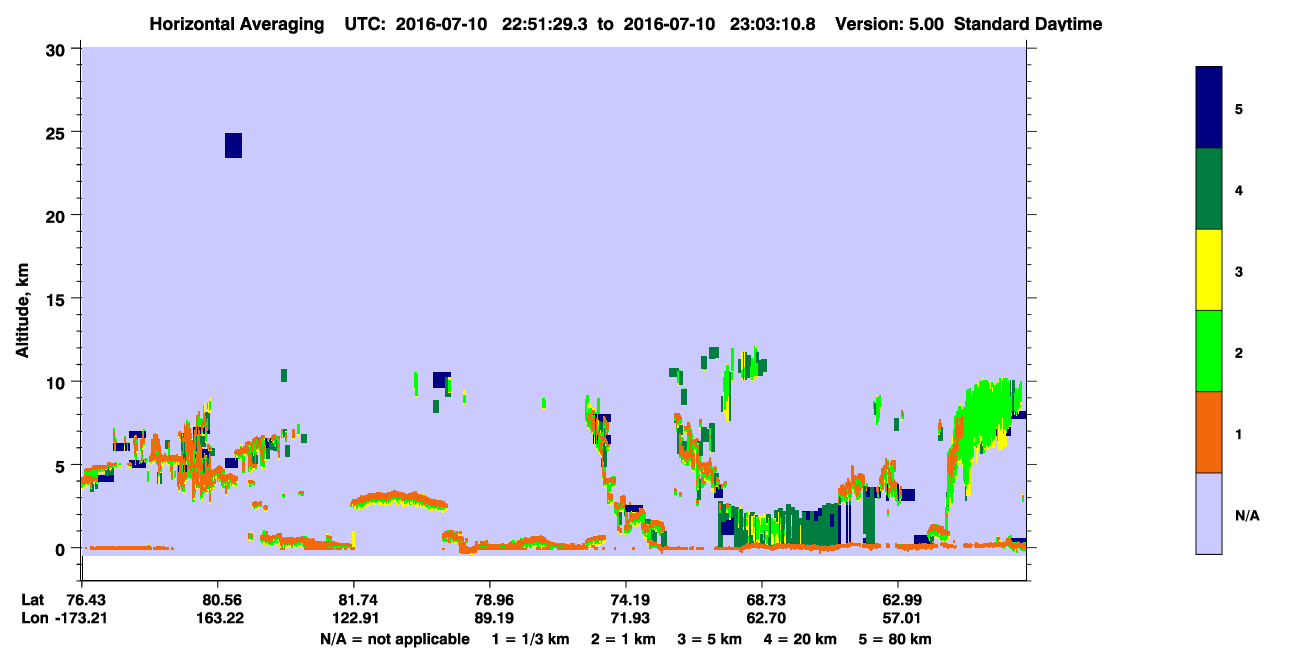Click the latitude value 80.56
Viewport: 1300px width, 667px height.
point(217,600)
